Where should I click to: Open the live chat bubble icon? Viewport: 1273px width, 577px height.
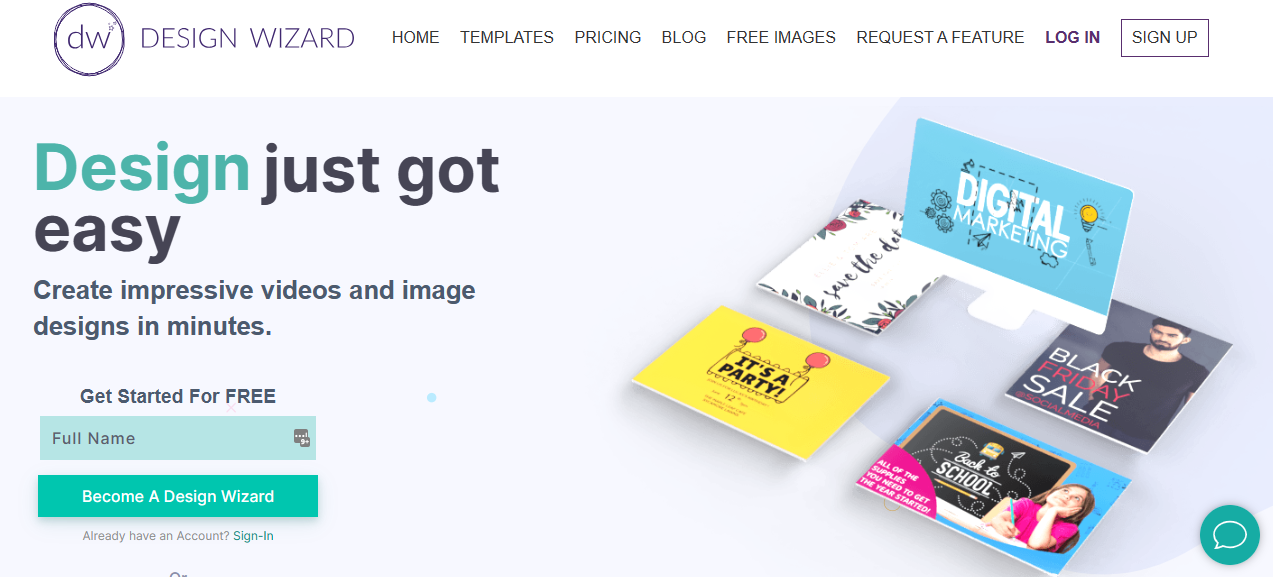[1229, 535]
